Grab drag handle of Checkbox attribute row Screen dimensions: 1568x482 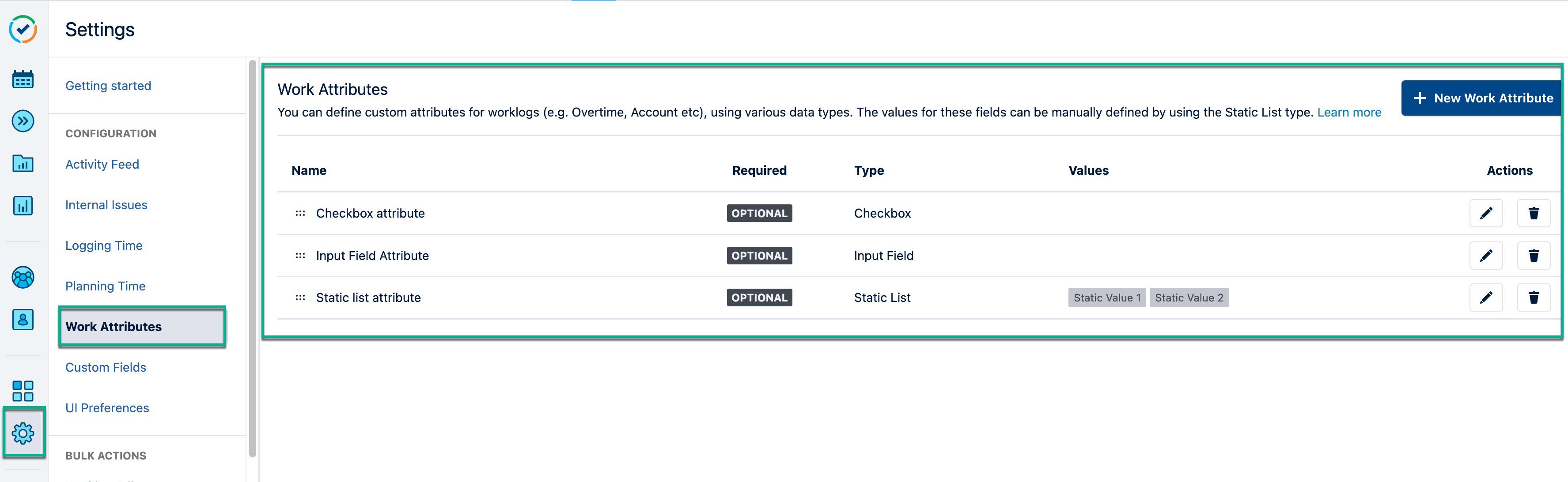coord(300,213)
